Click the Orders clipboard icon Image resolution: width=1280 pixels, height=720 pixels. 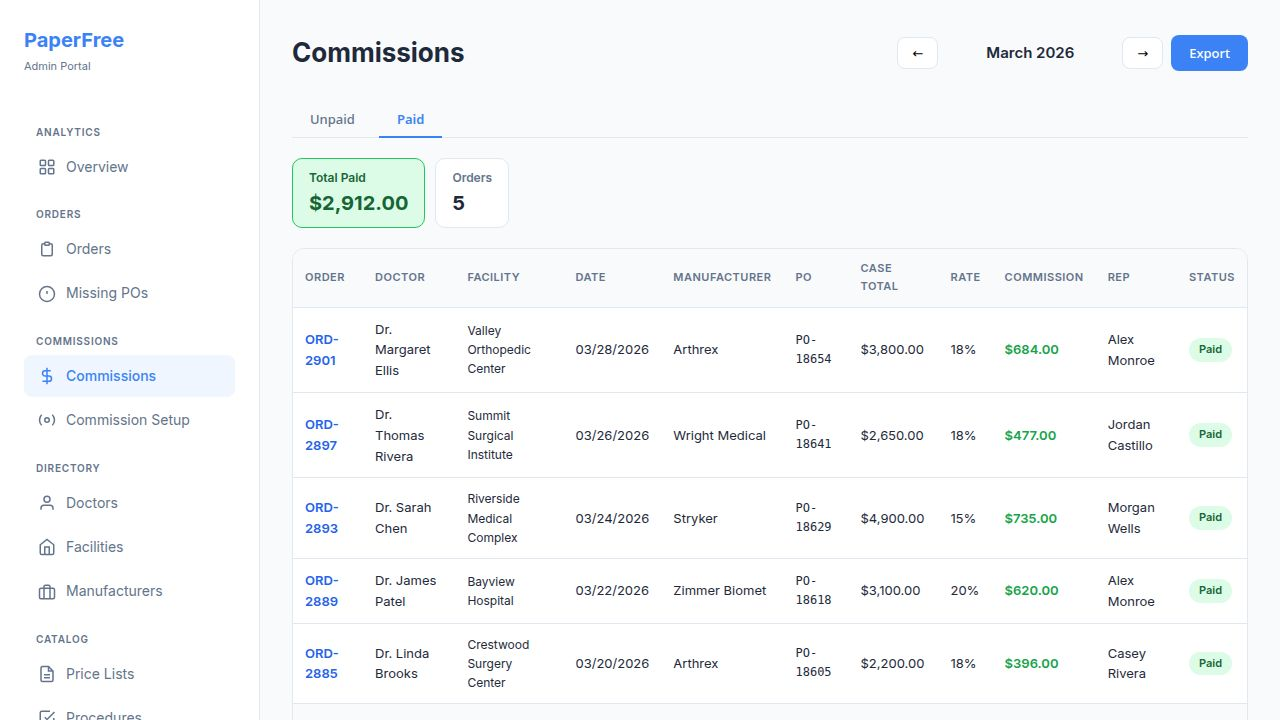click(47, 249)
